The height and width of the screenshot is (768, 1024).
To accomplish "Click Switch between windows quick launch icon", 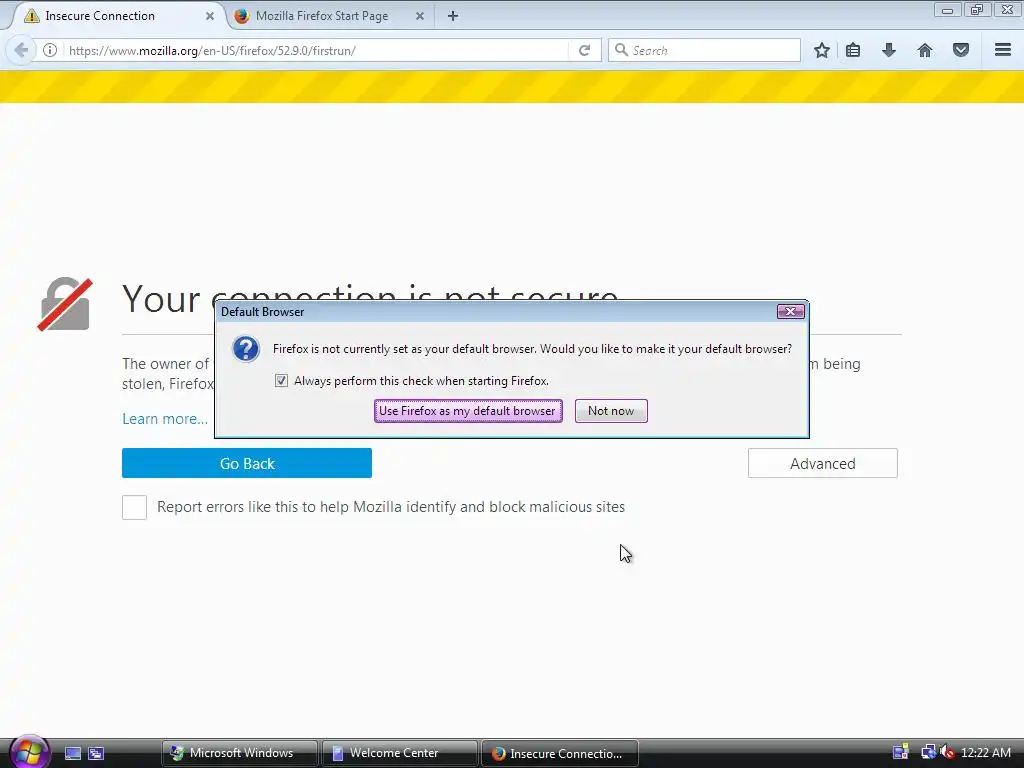I will pos(96,754).
